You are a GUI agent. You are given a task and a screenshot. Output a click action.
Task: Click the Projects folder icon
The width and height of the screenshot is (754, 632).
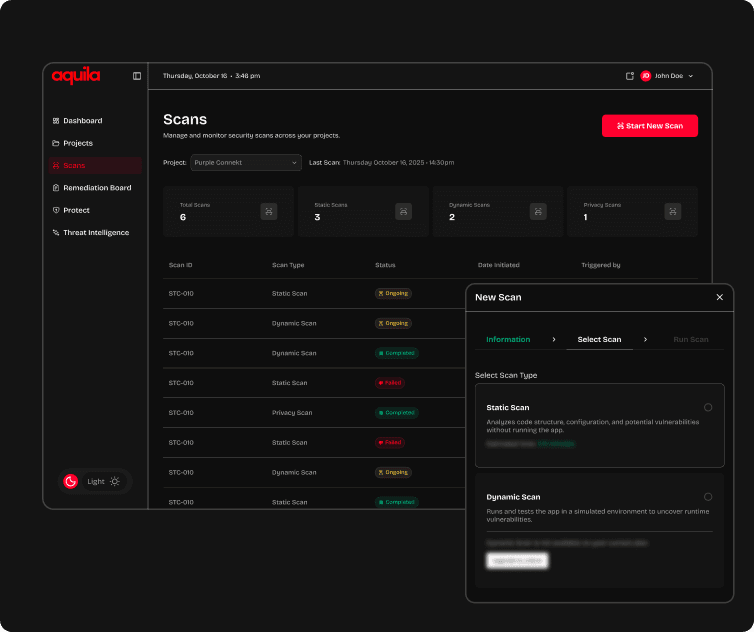56,143
